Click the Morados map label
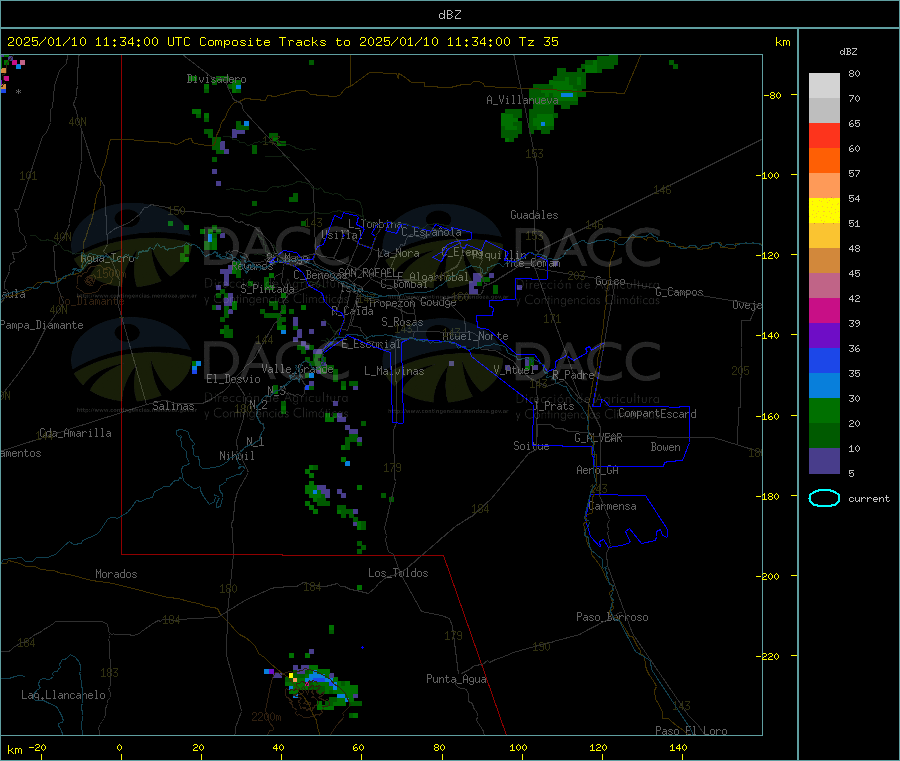The height and width of the screenshot is (761, 900). 116,574
